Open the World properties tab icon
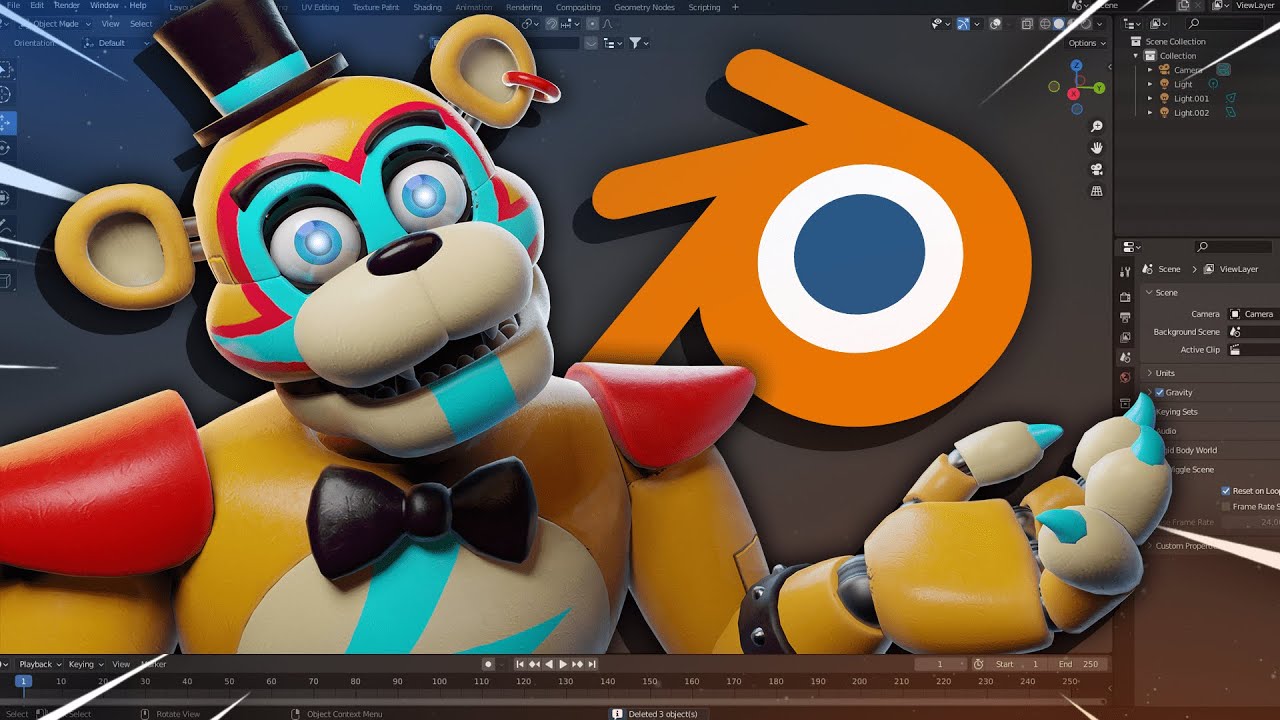 click(1125, 377)
